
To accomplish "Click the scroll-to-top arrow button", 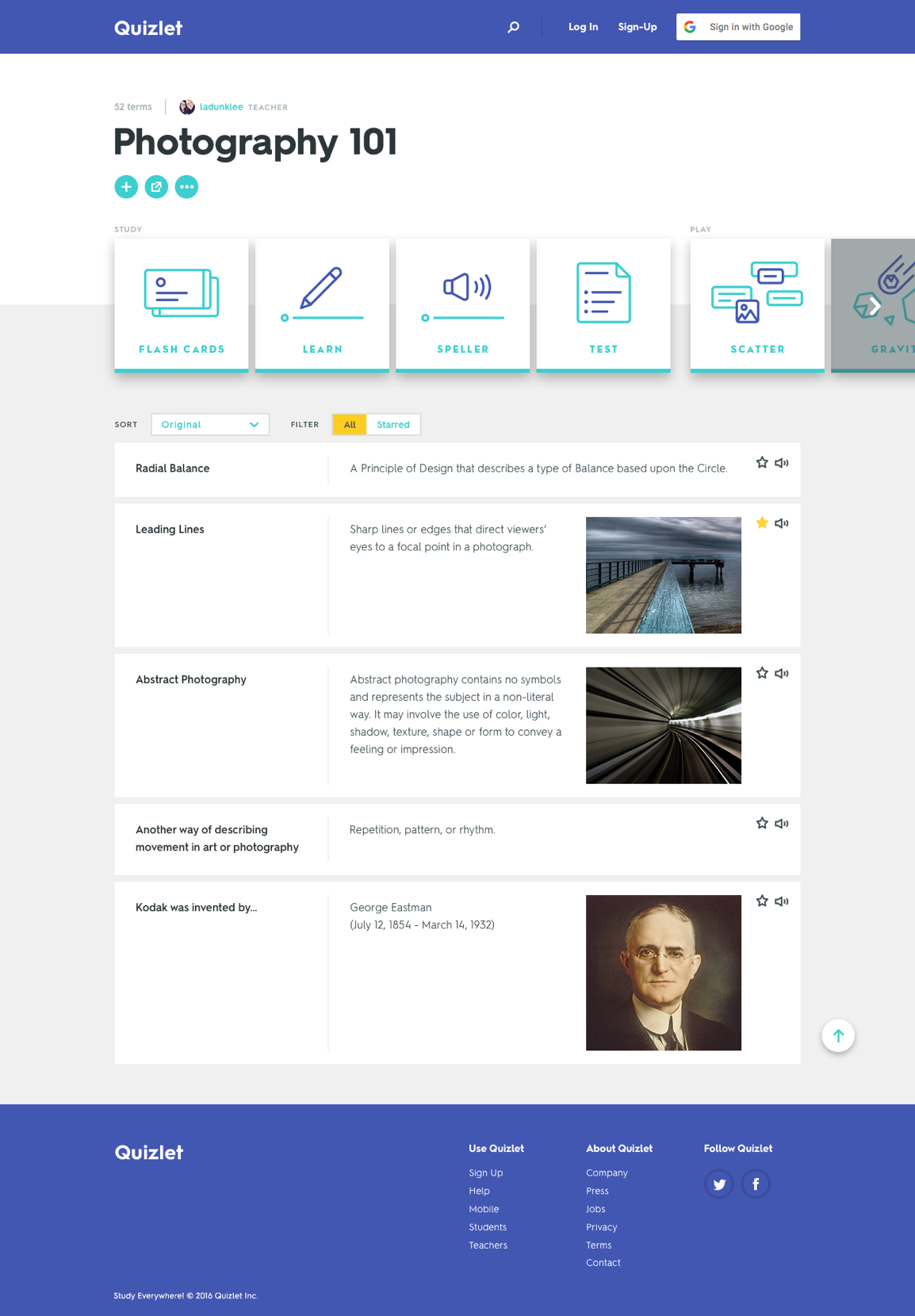I will point(838,1035).
